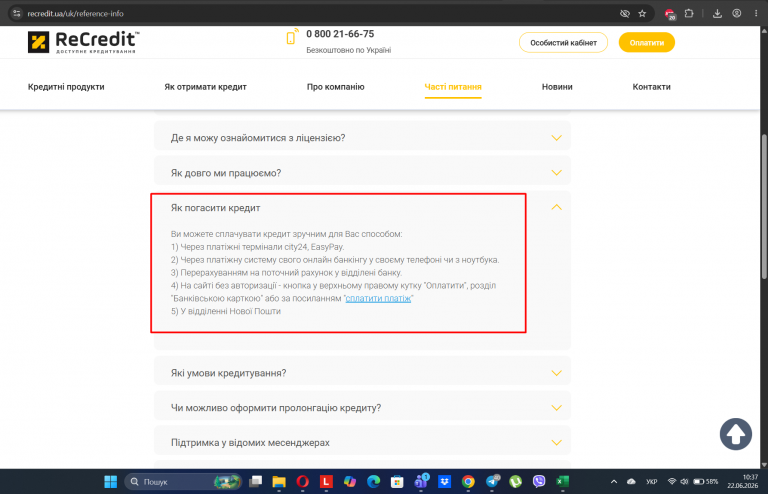
Task: Open Excel from taskbar
Action: (x=562, y=482)
